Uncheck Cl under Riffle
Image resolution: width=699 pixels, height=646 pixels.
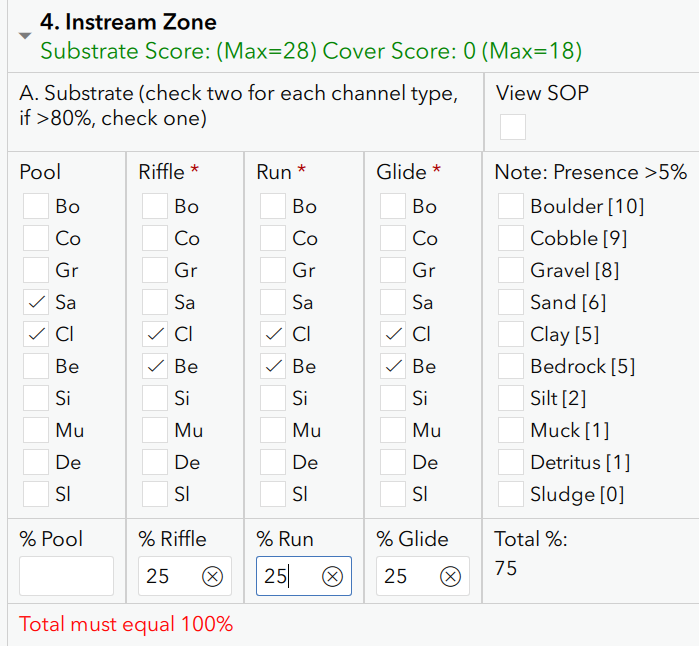[x=155, y=334]
